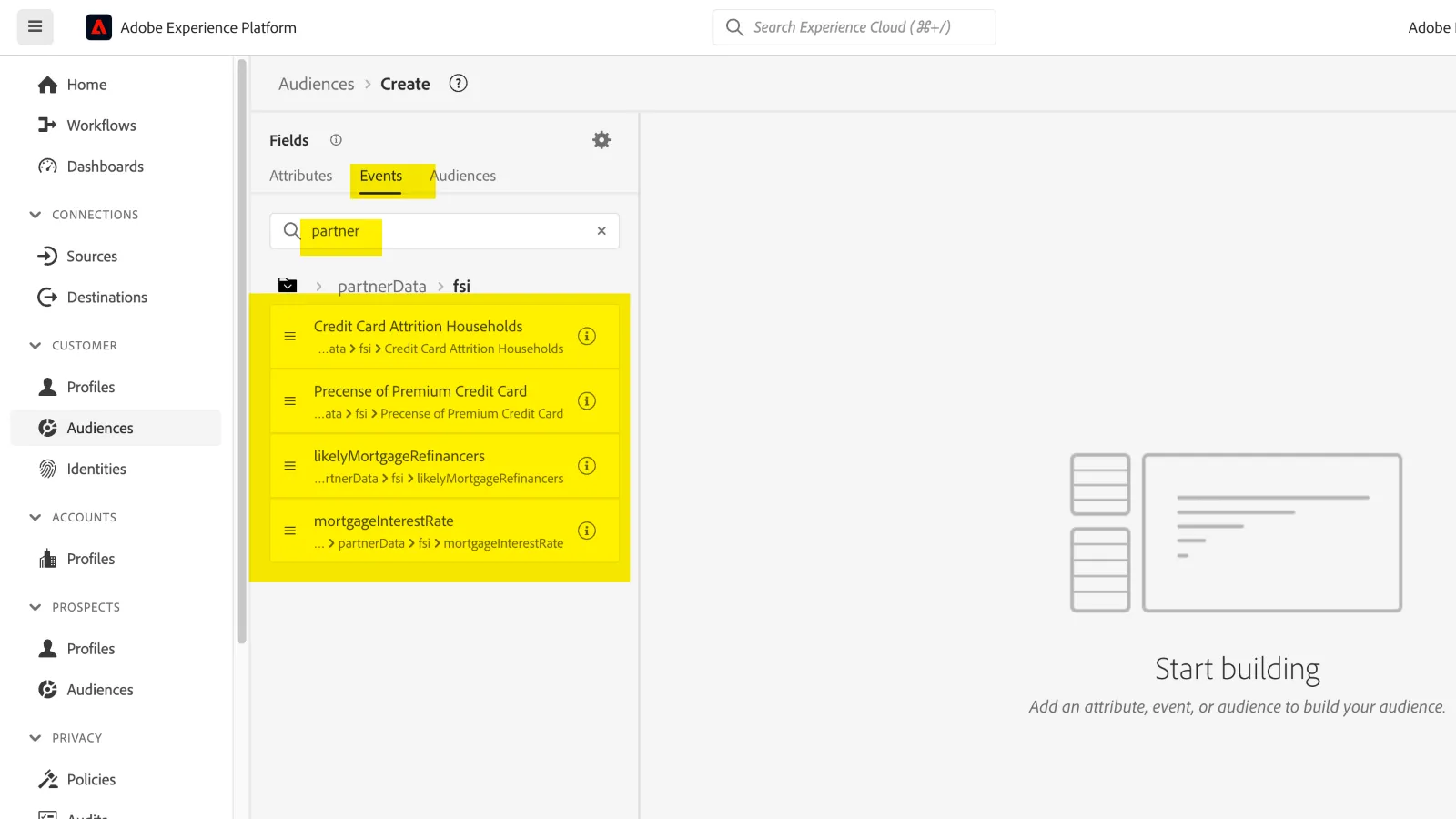
Task: Collapse the CONNECTIONS section
Action: click(35, 215)
